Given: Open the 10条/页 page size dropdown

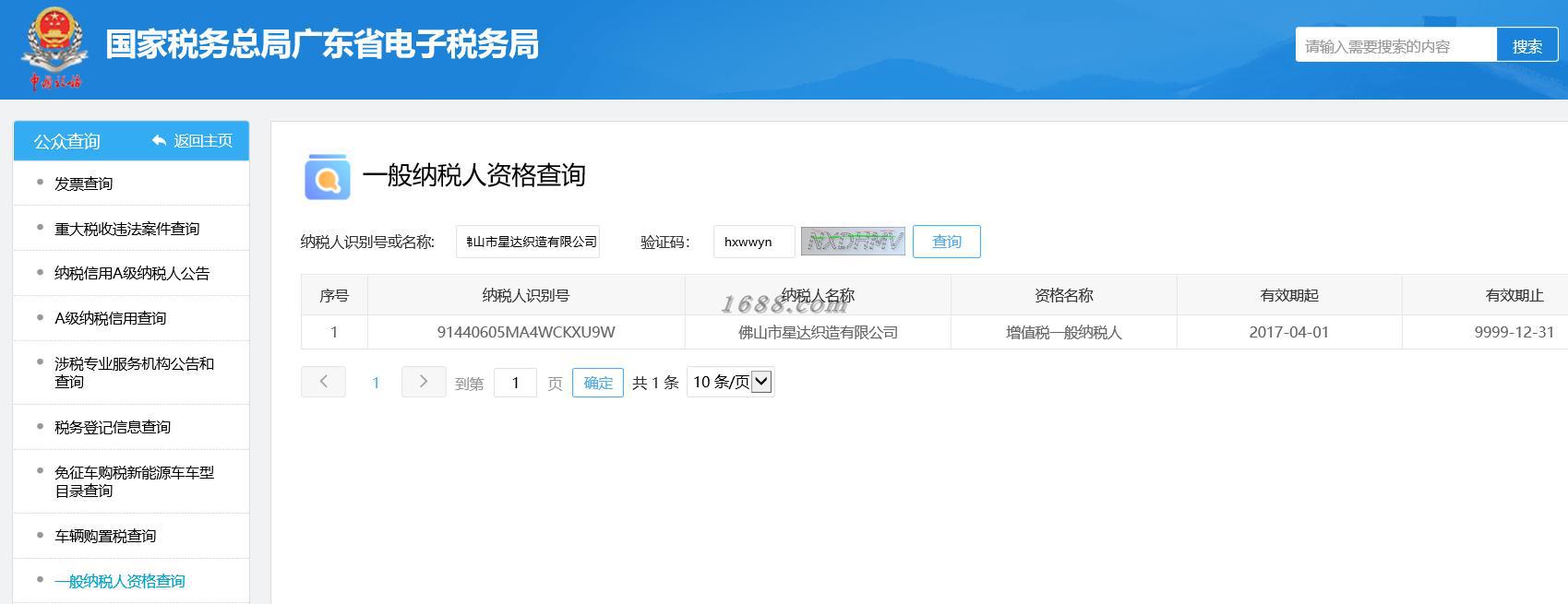Looking at the screenshot, I should (731, 382).
